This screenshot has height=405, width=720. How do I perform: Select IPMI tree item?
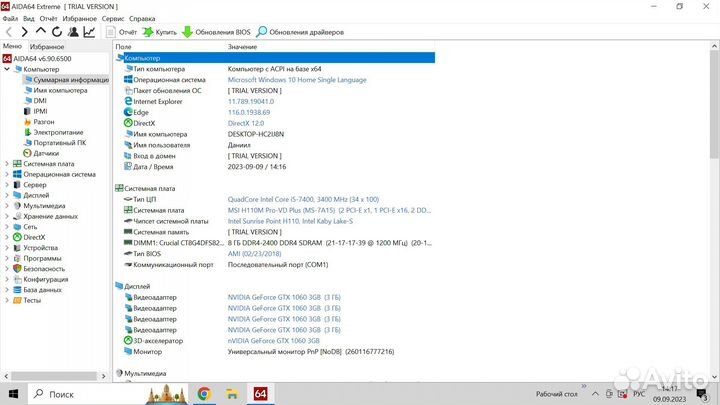click(x=40, y=111)
